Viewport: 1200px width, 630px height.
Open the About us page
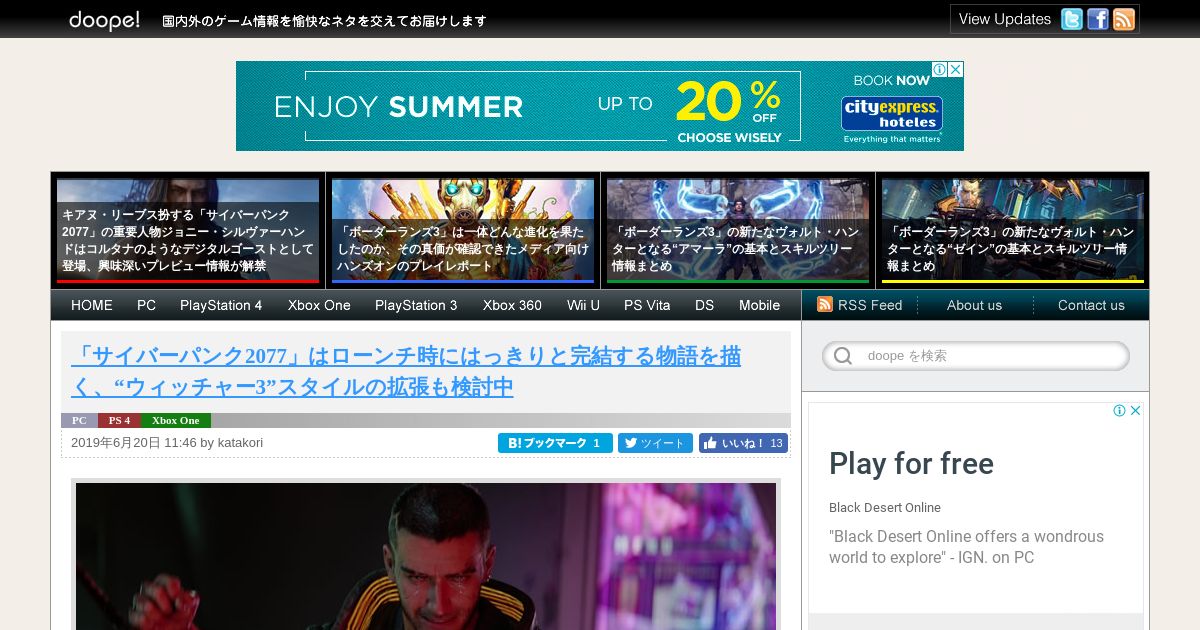coord(974,305)
